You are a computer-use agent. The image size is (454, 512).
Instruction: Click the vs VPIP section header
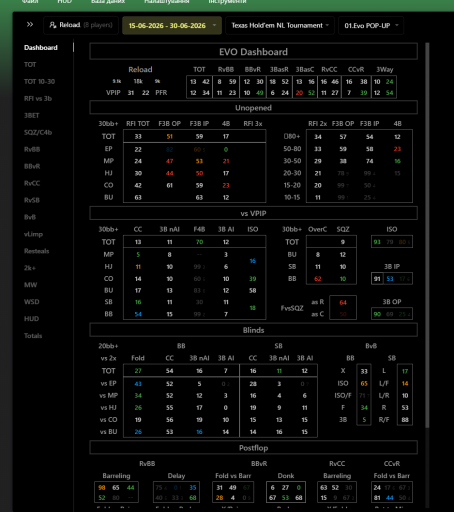pos(253,213)
